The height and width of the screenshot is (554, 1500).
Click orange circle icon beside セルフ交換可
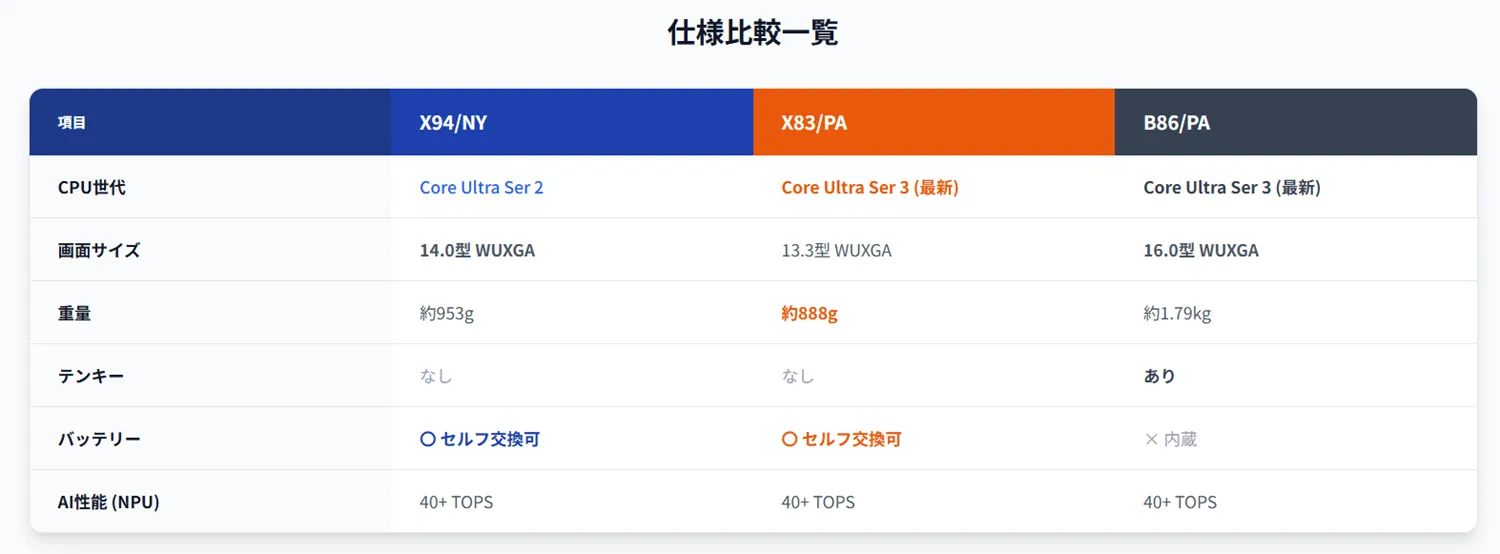click(x=789, y=439)
